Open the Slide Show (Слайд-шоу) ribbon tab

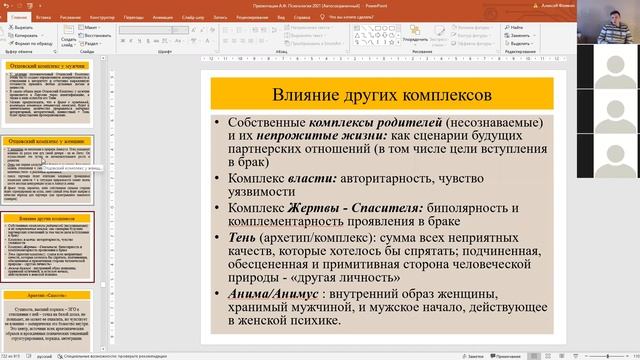click(x=193, y=17)
